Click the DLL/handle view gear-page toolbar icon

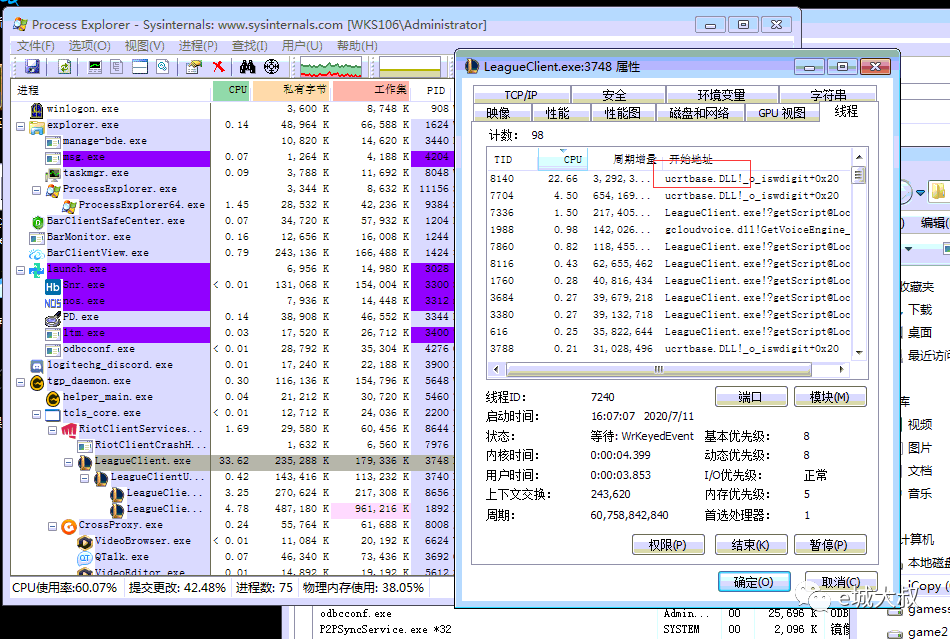162,67
